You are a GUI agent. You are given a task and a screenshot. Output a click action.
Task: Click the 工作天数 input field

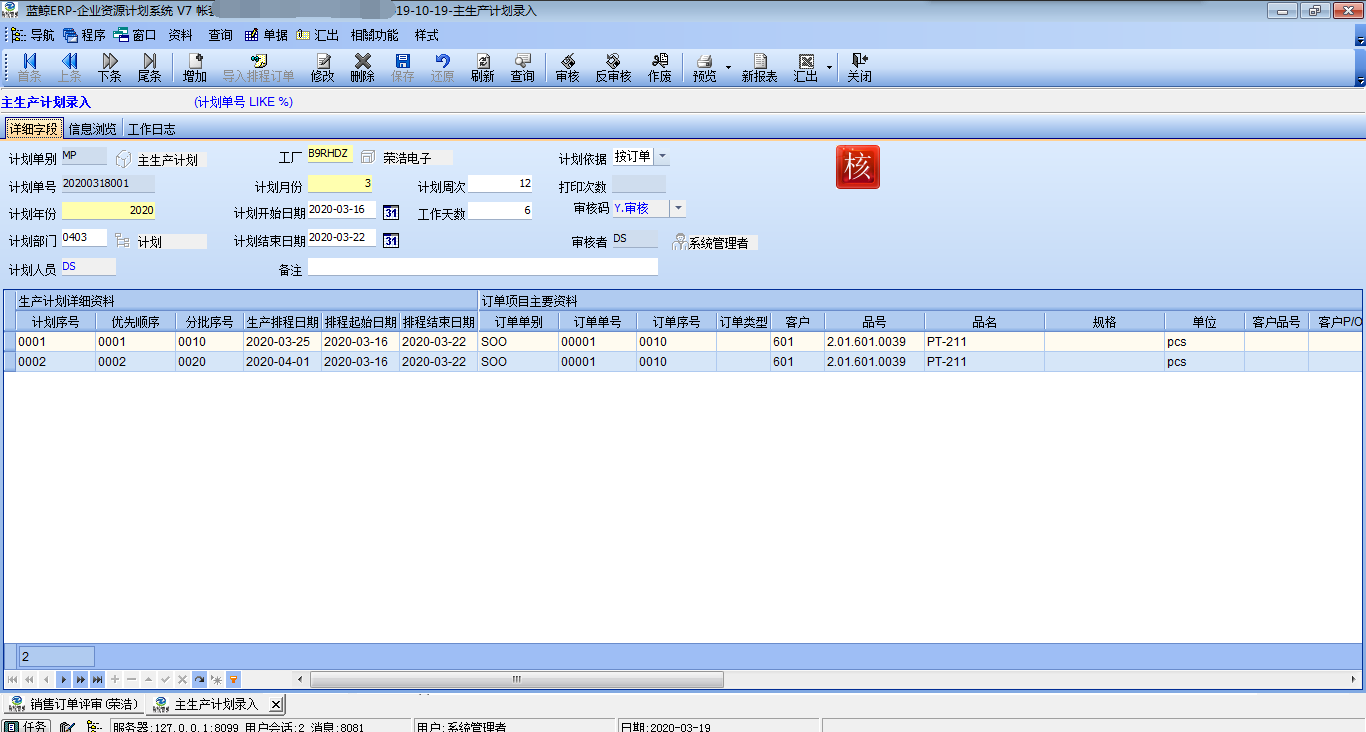point(501,211)
